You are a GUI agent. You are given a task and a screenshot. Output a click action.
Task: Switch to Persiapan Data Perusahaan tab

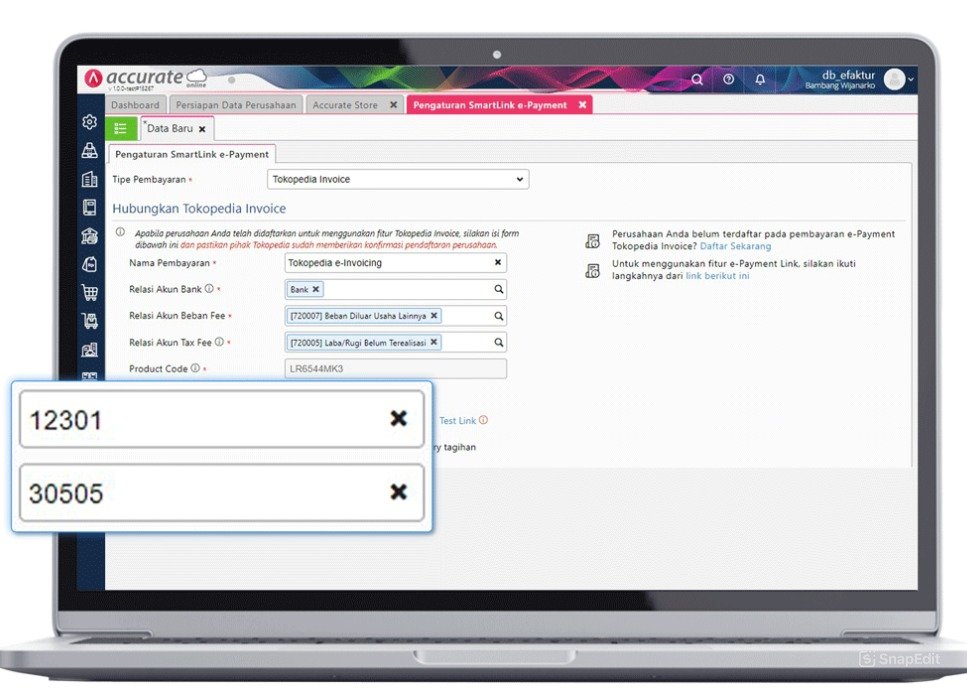click(x=236, y=105)
